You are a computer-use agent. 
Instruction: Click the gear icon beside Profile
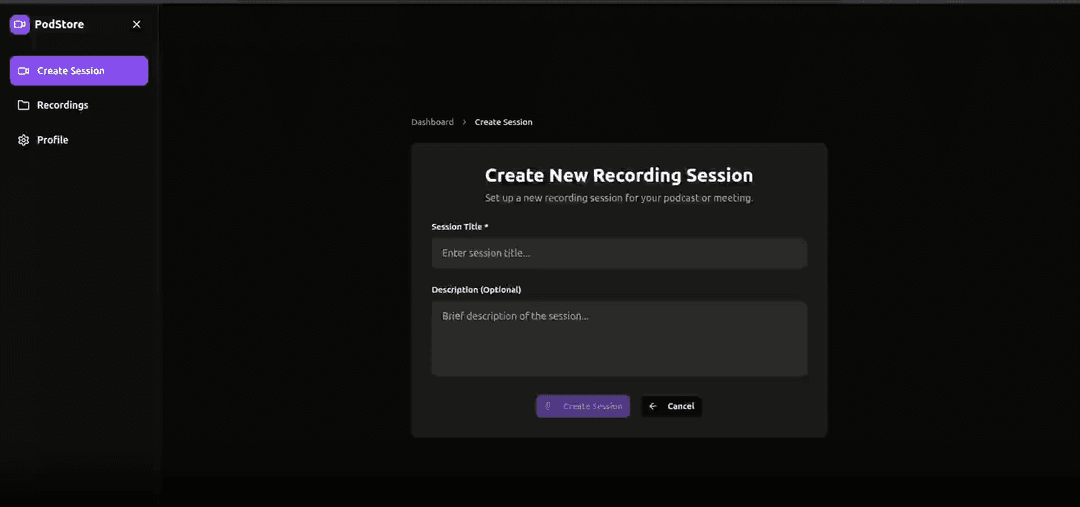point(23,140)
